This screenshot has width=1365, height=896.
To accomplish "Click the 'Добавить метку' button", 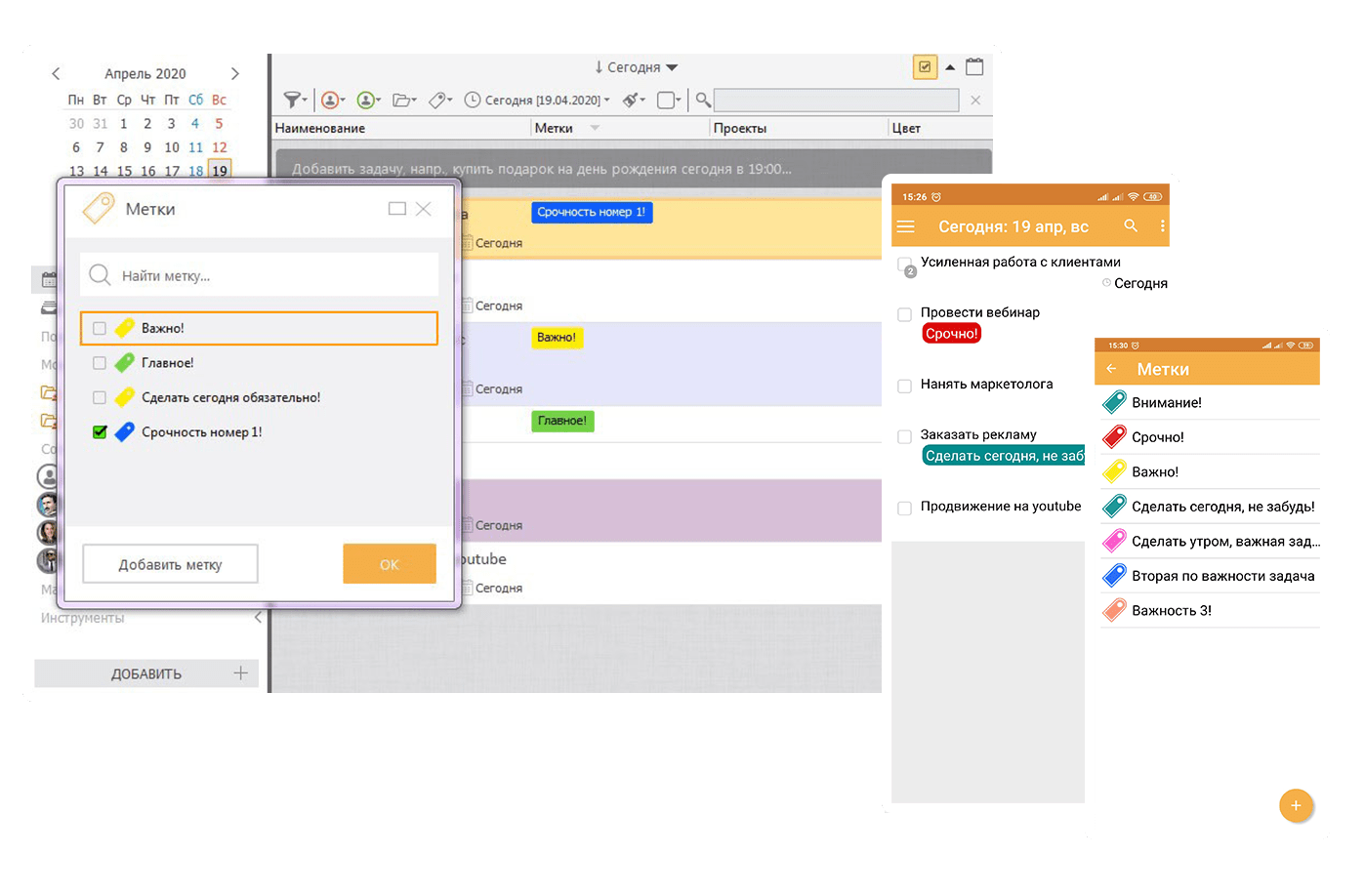I will tap(170, 564).
